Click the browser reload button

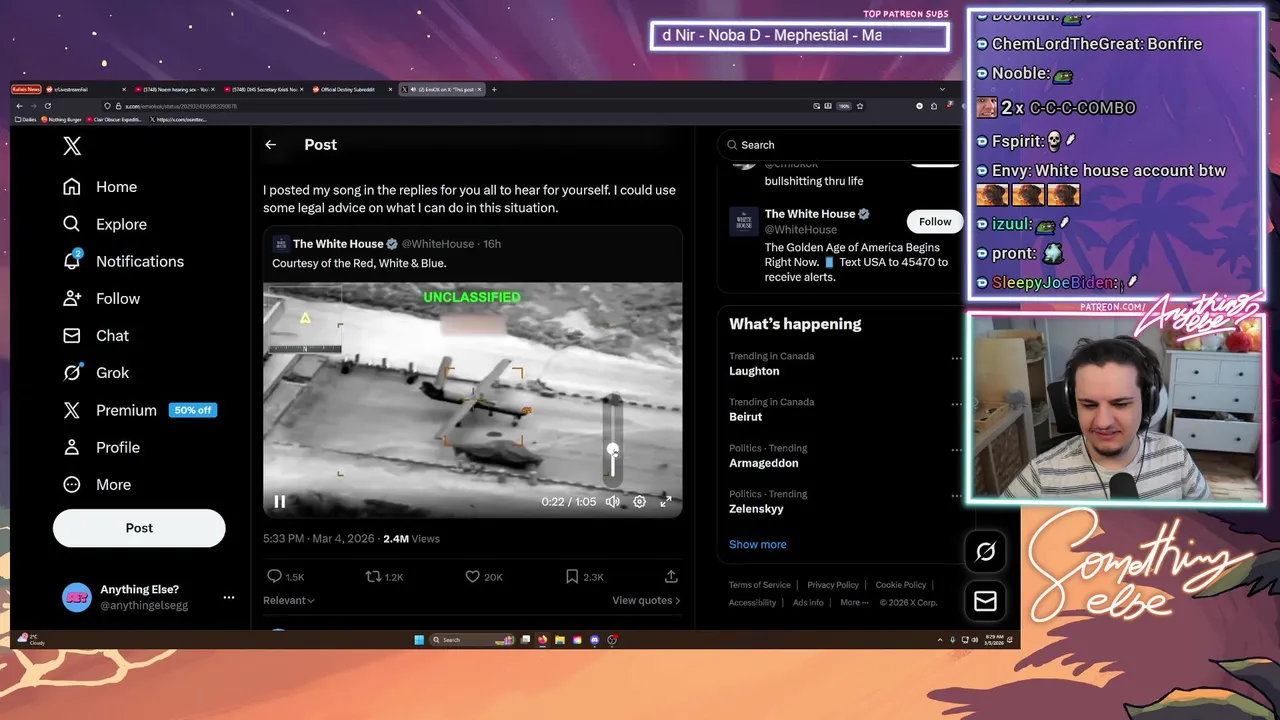[48, 106]
